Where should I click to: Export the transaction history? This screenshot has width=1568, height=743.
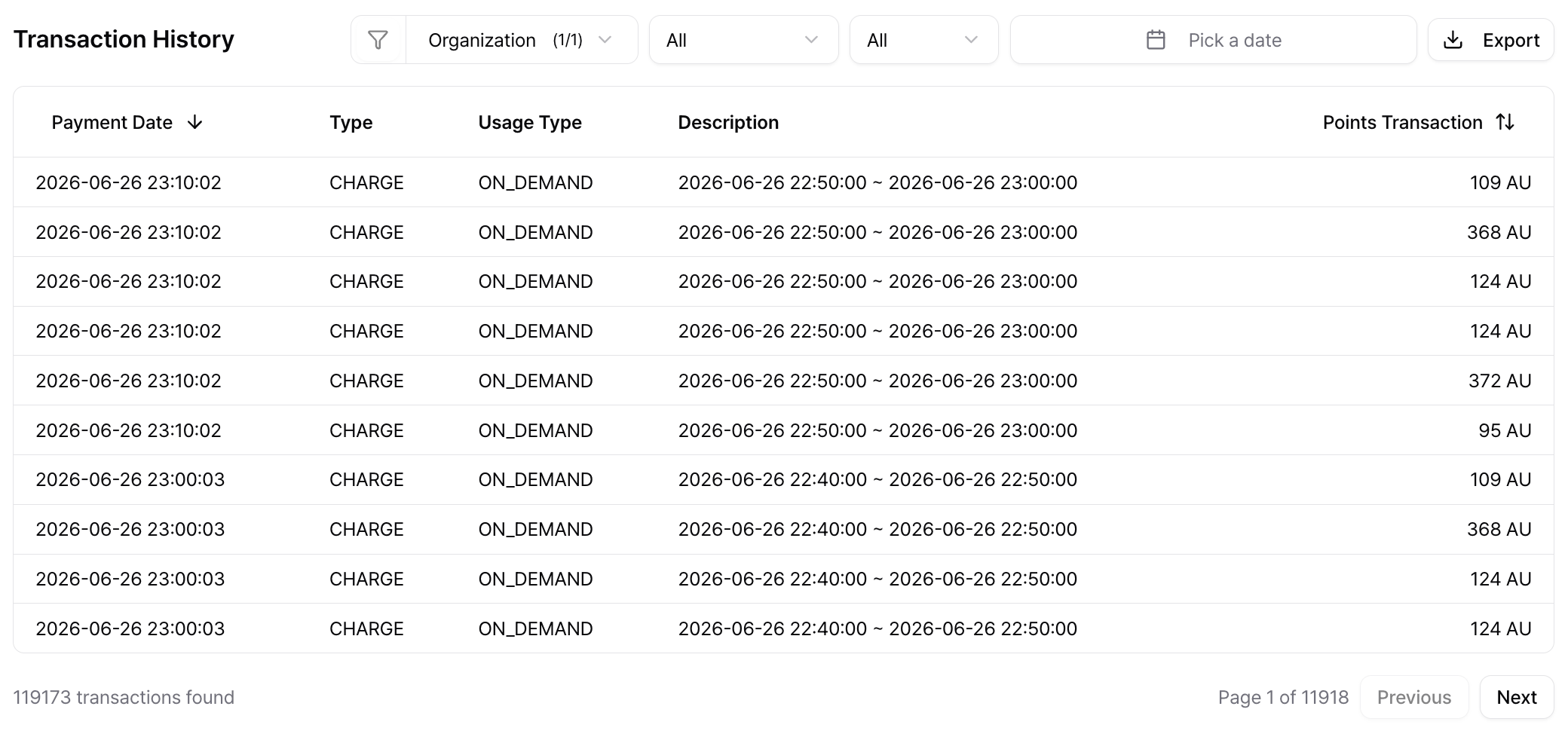(x=1490, y=40)
